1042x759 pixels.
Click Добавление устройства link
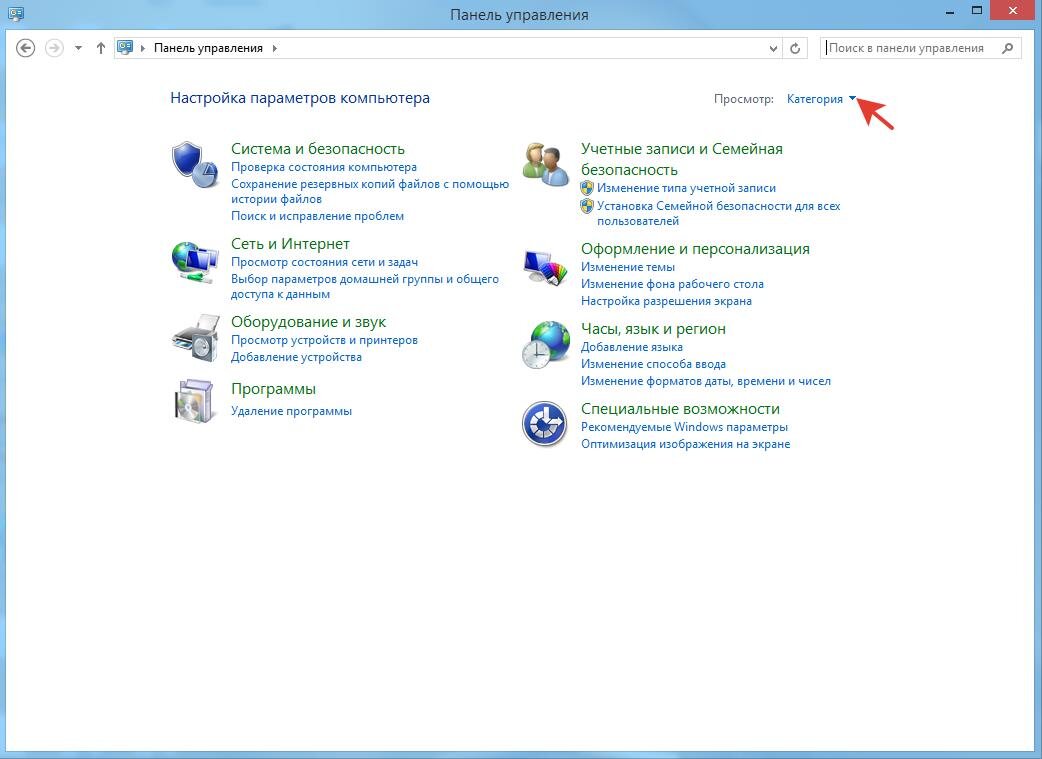(296, 357)
